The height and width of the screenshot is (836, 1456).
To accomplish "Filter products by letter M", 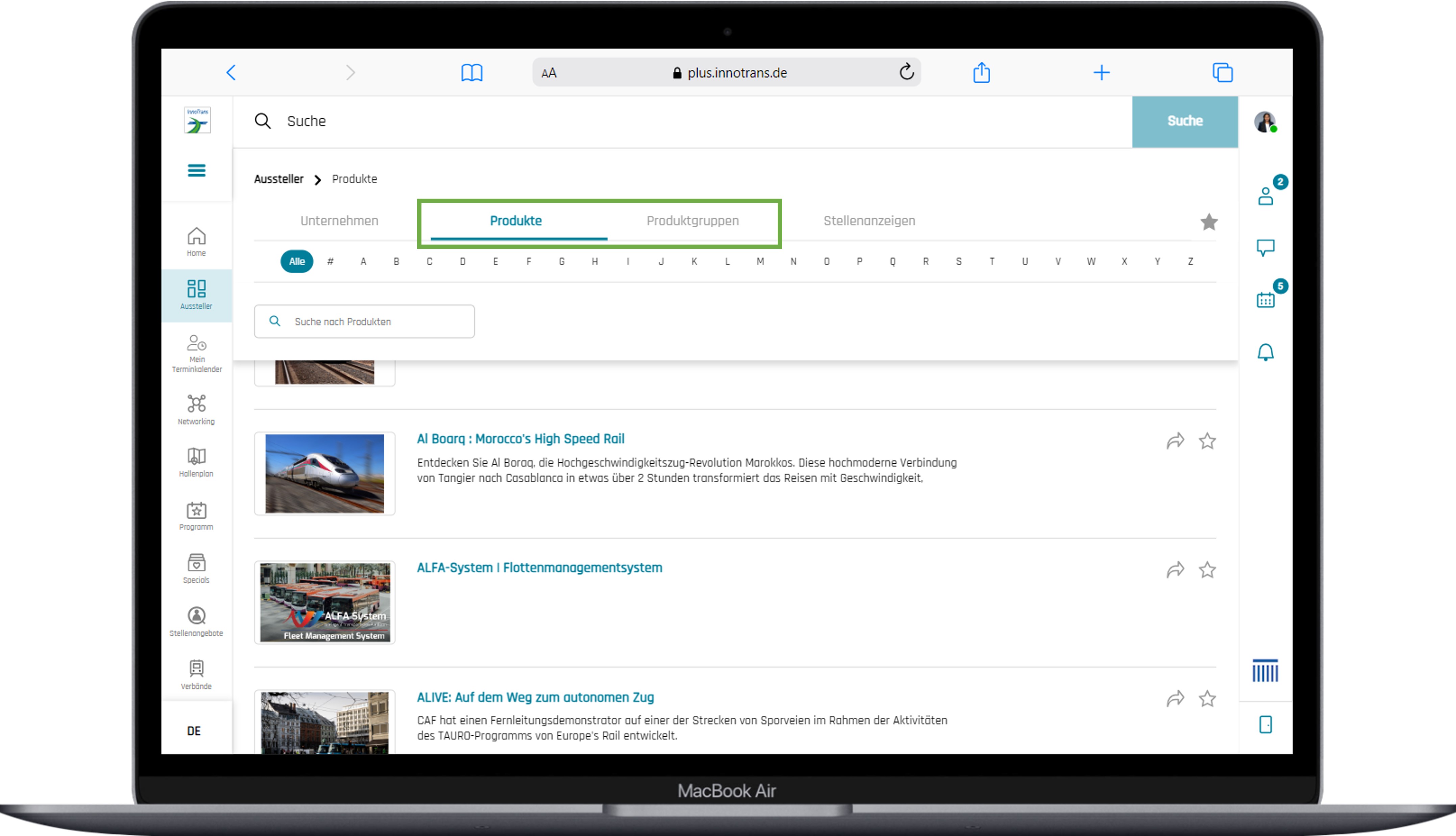I will [760, 261].
